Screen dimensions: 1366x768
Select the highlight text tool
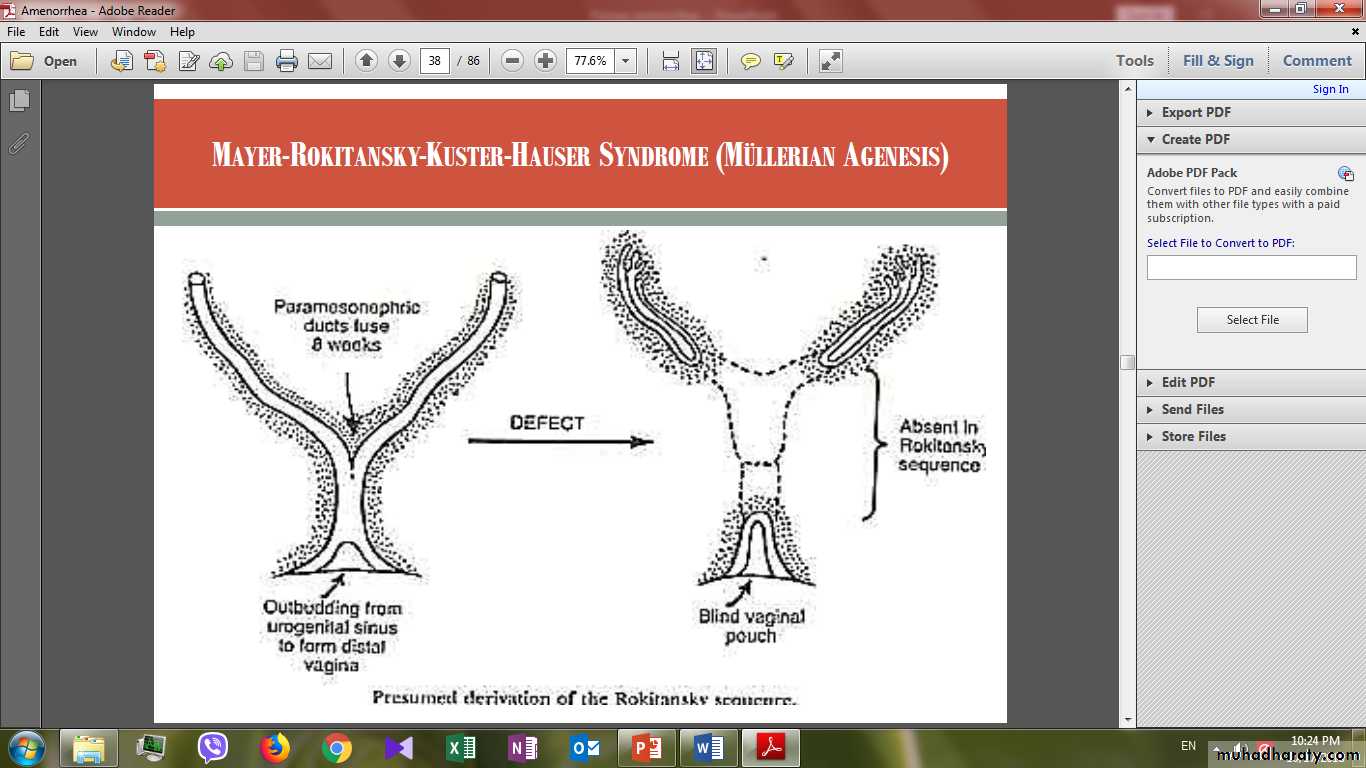pos(784,61)
